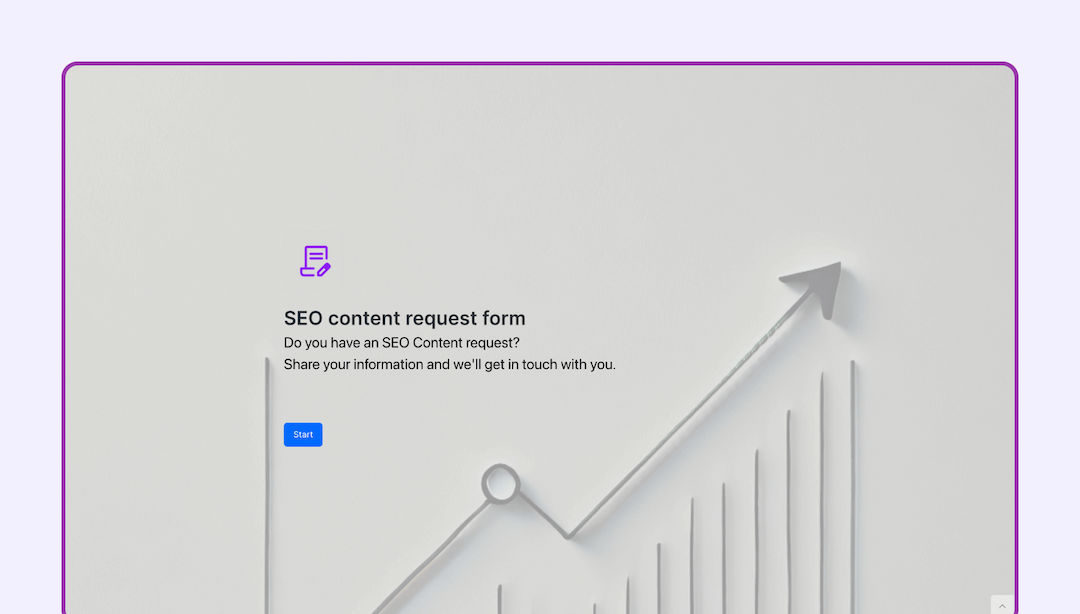
Task: Expand the previous question using the chevron
Action: click(1001, 605)
